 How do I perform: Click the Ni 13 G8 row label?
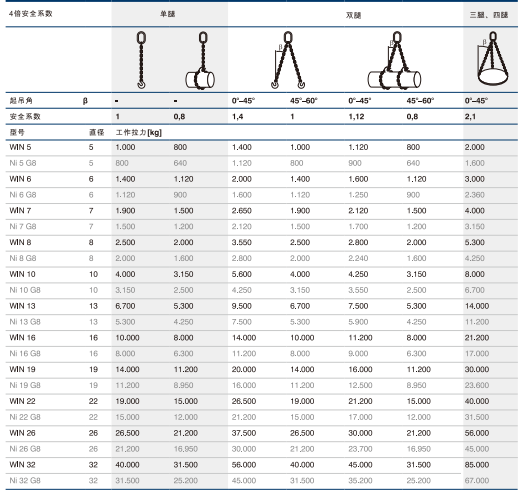coord(25,322)
